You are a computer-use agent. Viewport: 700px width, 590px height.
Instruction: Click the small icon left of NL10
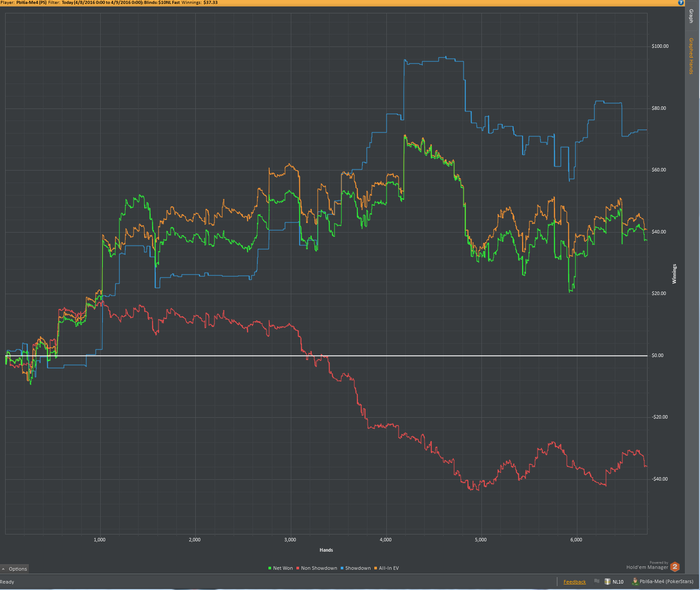pos(596,581)
